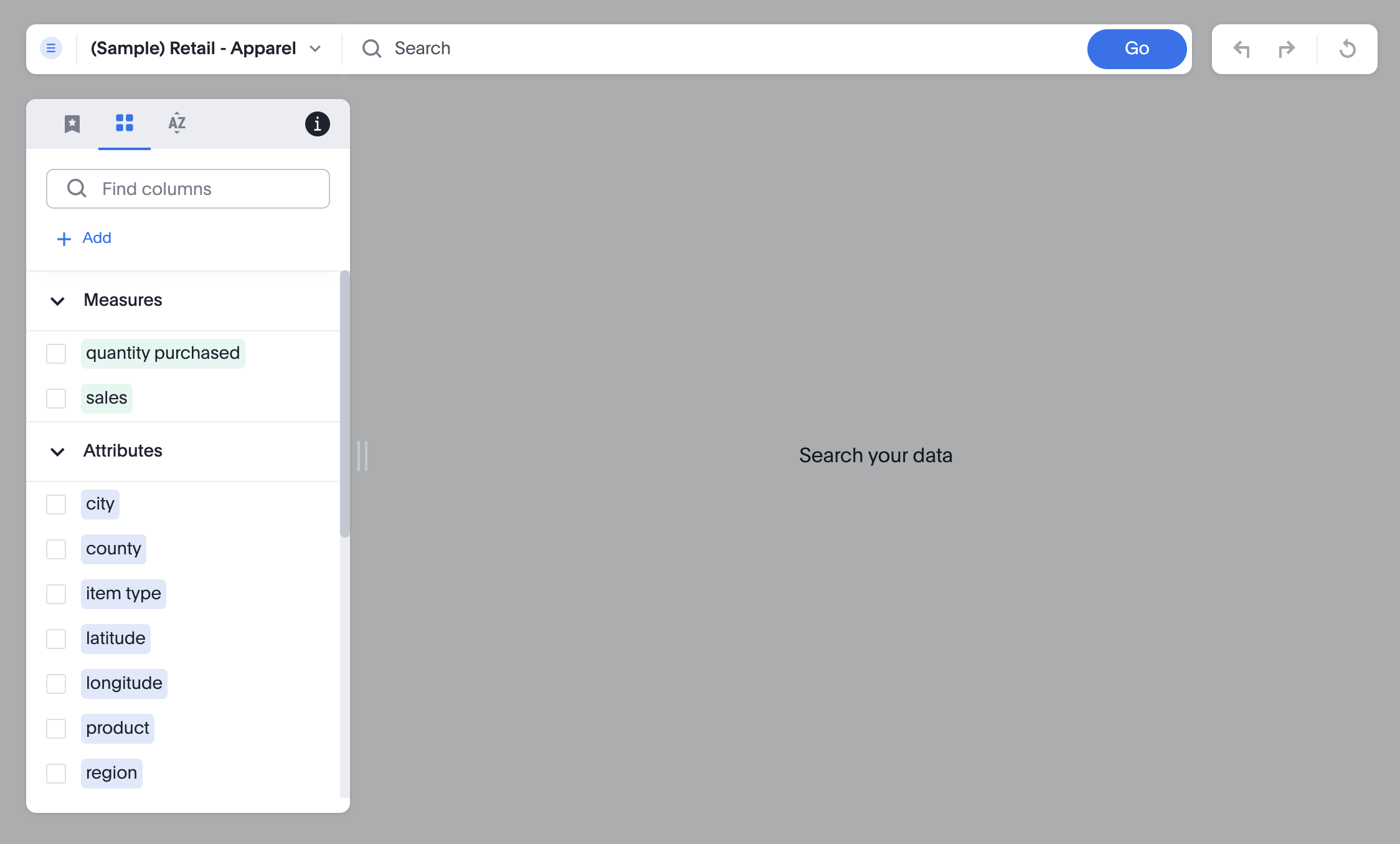Collapse the Attributes section

56,450
